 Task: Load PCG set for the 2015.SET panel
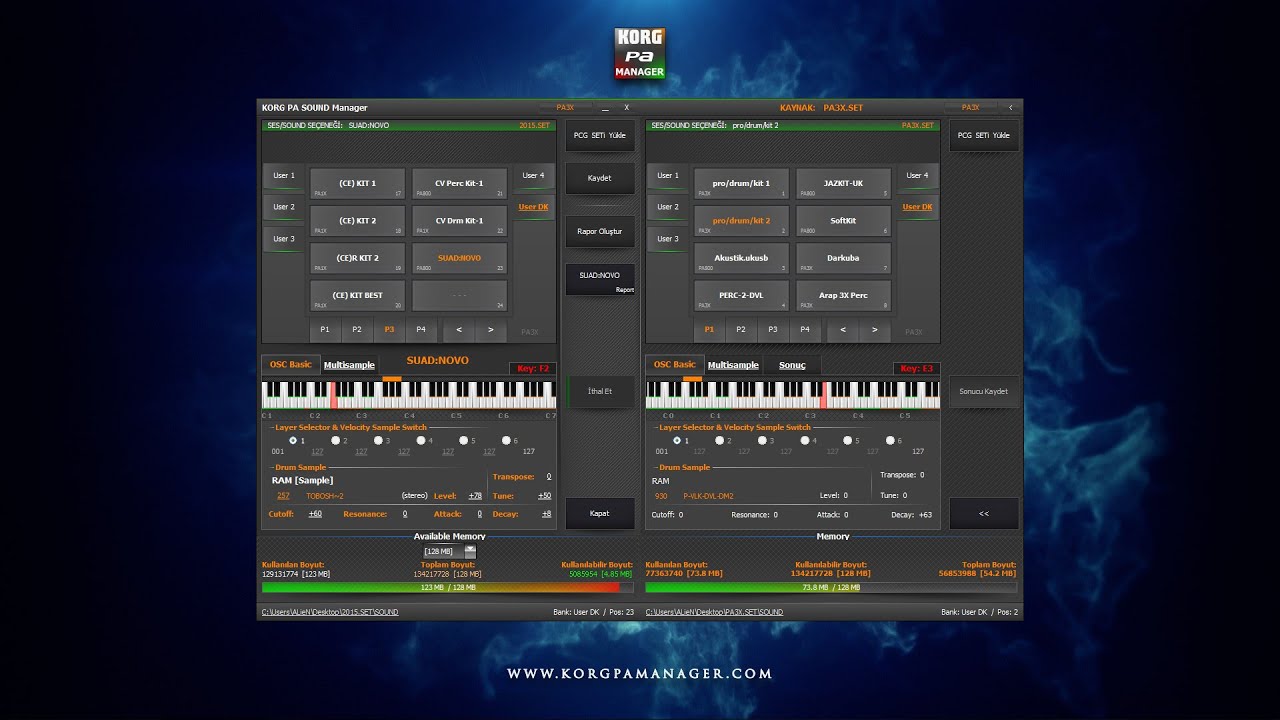599,135
